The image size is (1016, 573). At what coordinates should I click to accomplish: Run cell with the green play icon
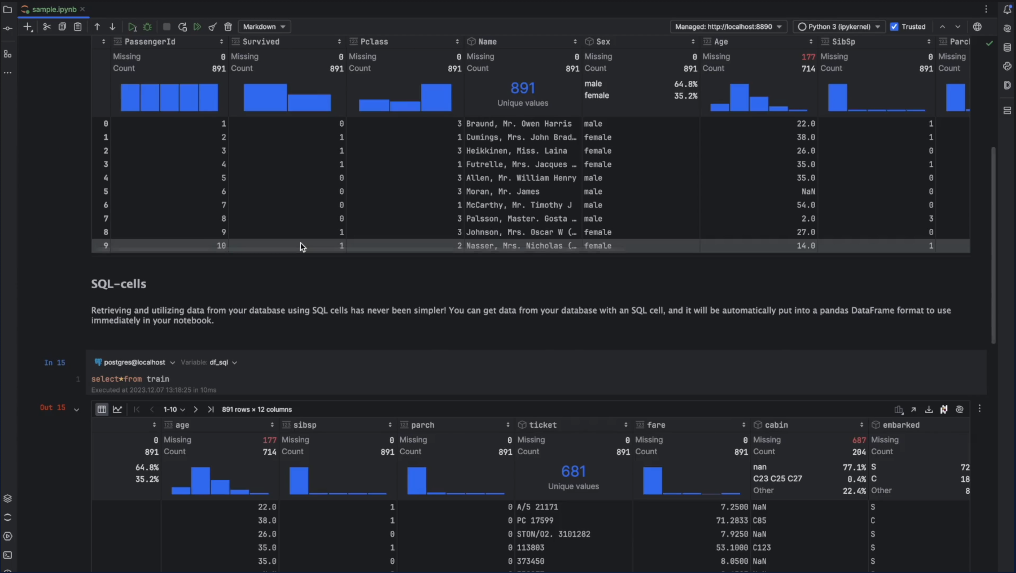(132, 27)
